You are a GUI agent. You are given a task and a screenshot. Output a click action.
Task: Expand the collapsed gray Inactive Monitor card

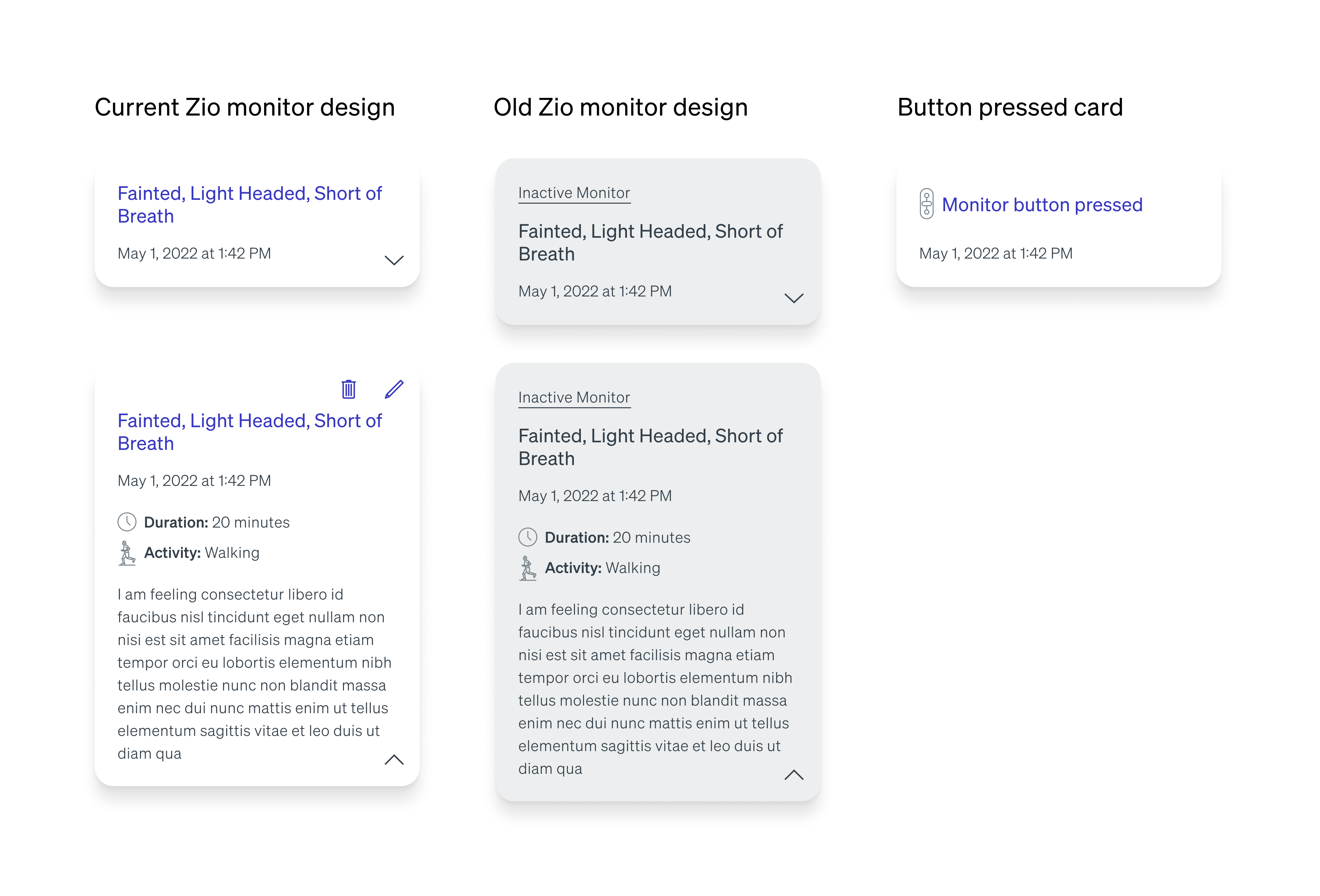[793, 298]
